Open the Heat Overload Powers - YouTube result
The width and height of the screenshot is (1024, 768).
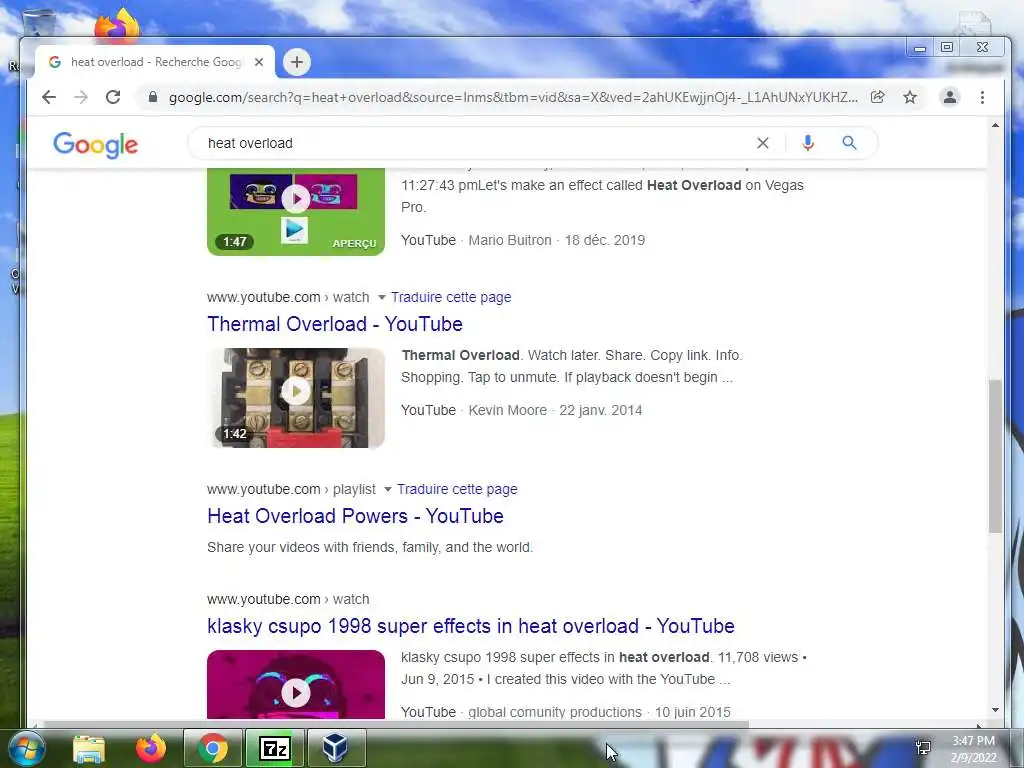pyautogui.click(x=355, y=516)
